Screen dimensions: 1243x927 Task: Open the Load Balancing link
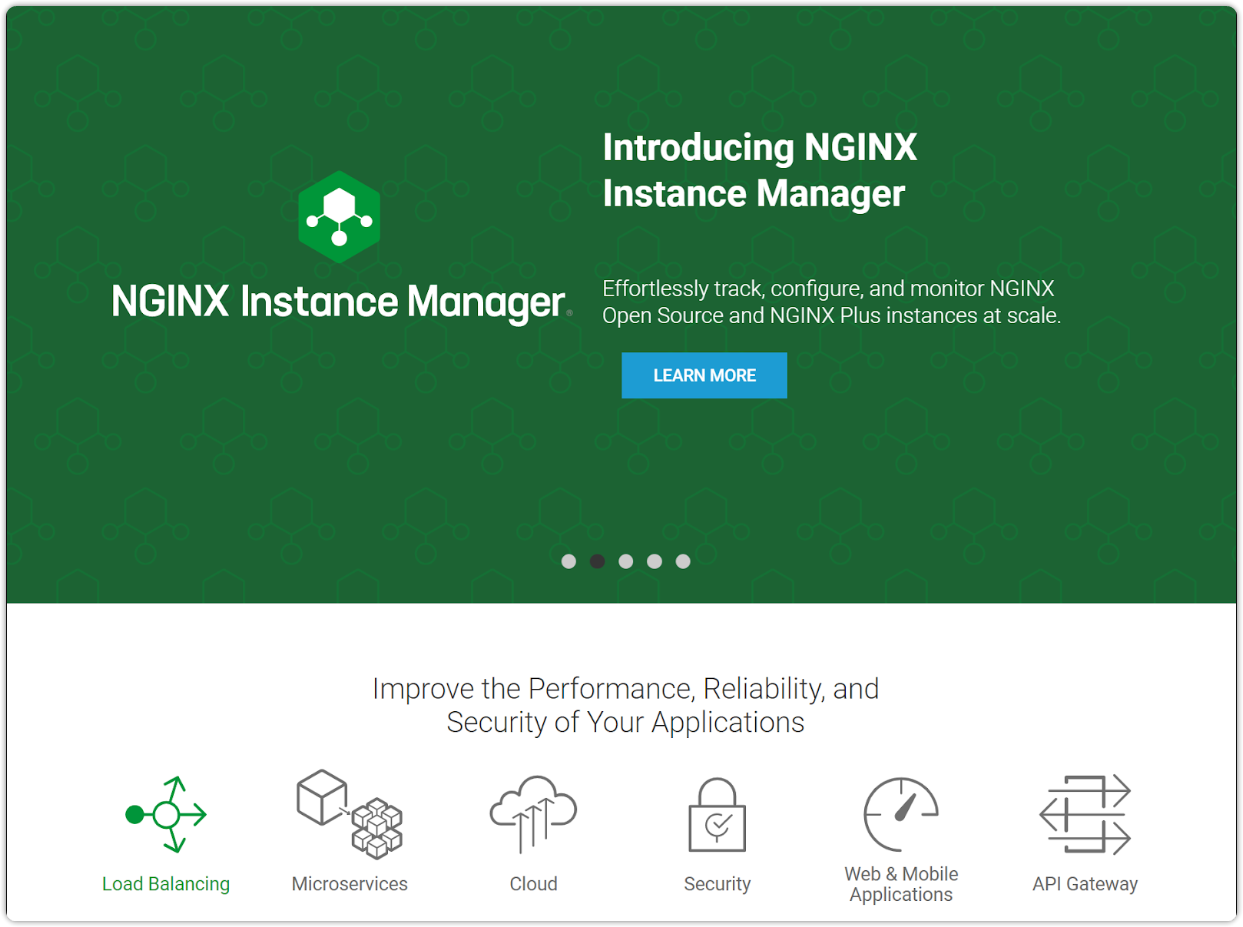click(166, 884)
